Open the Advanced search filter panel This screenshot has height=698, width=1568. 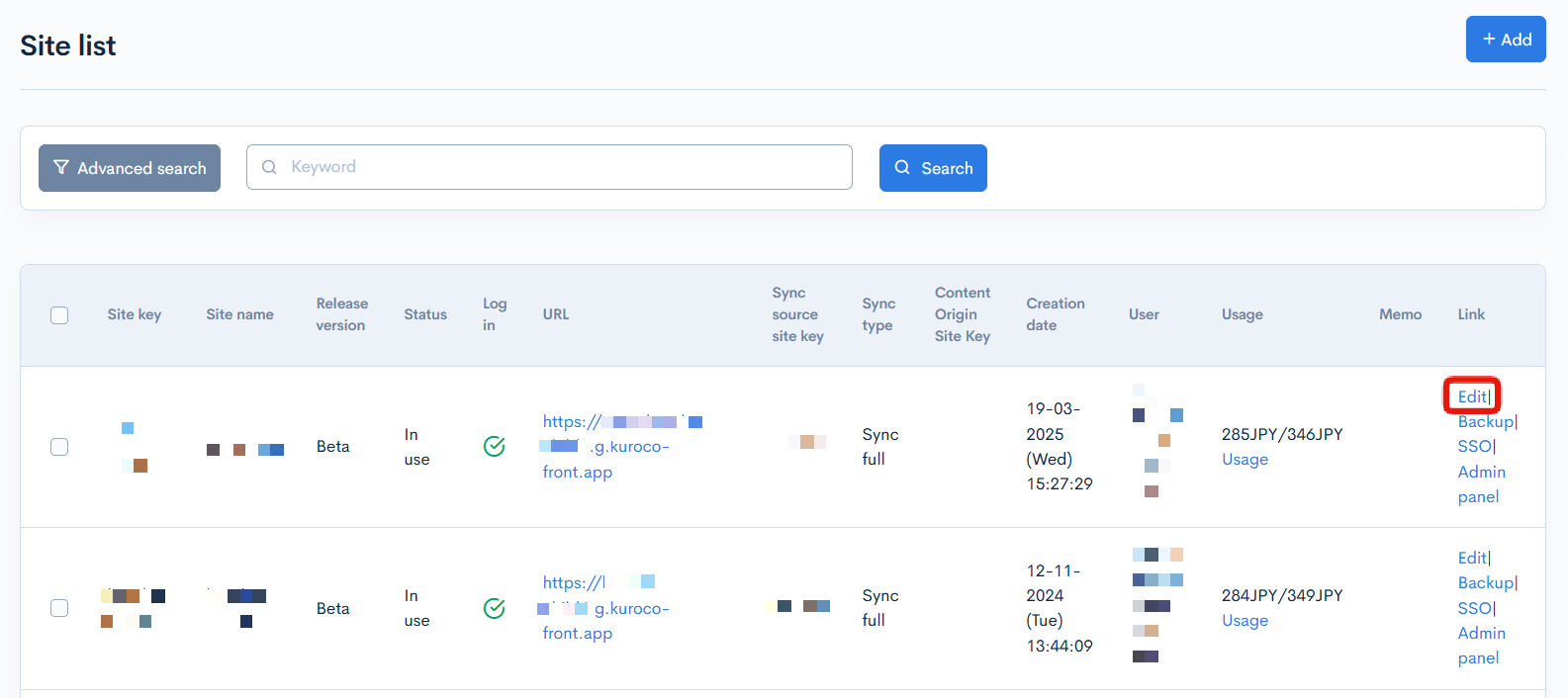(x=130, y=168)
